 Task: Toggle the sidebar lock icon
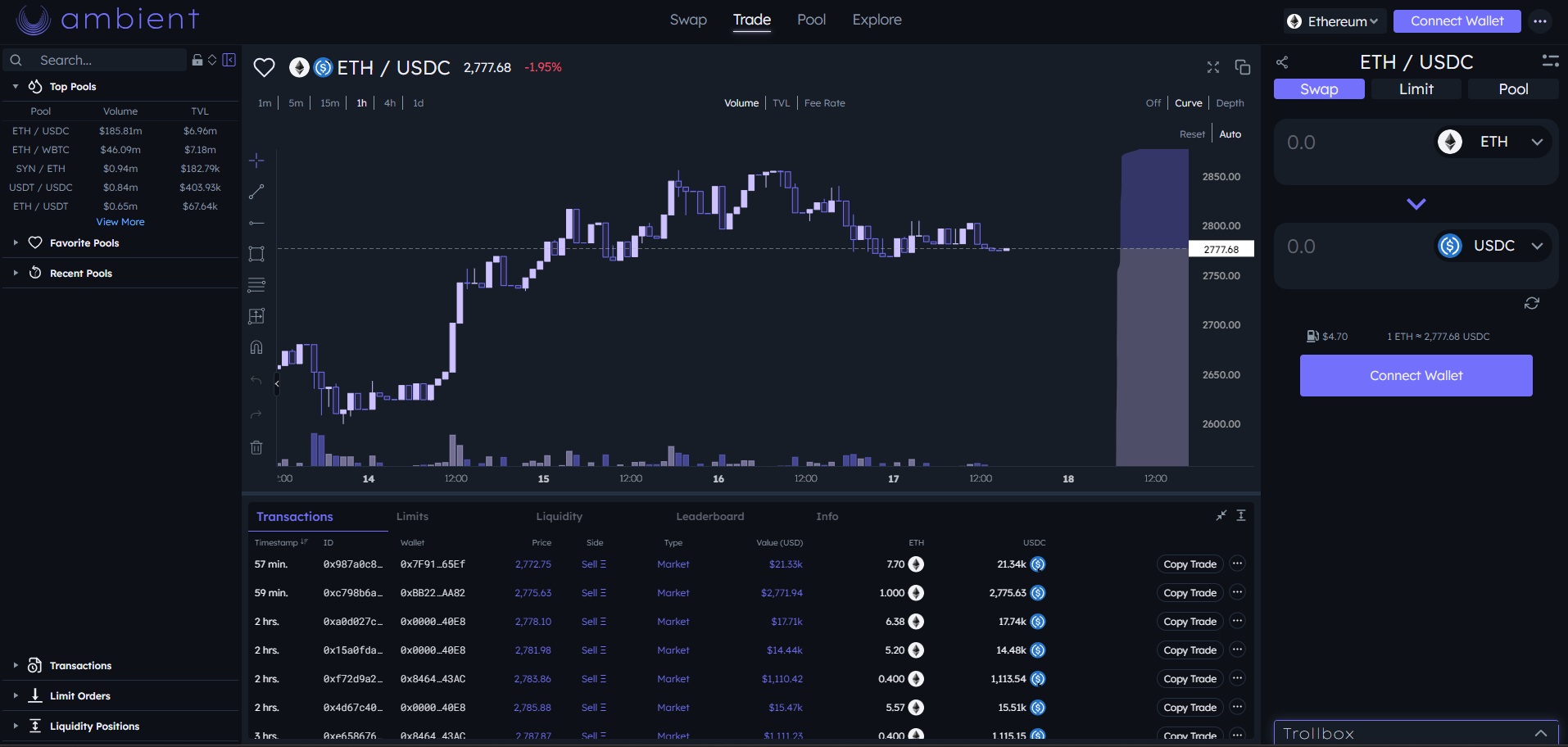click(197, 60)
